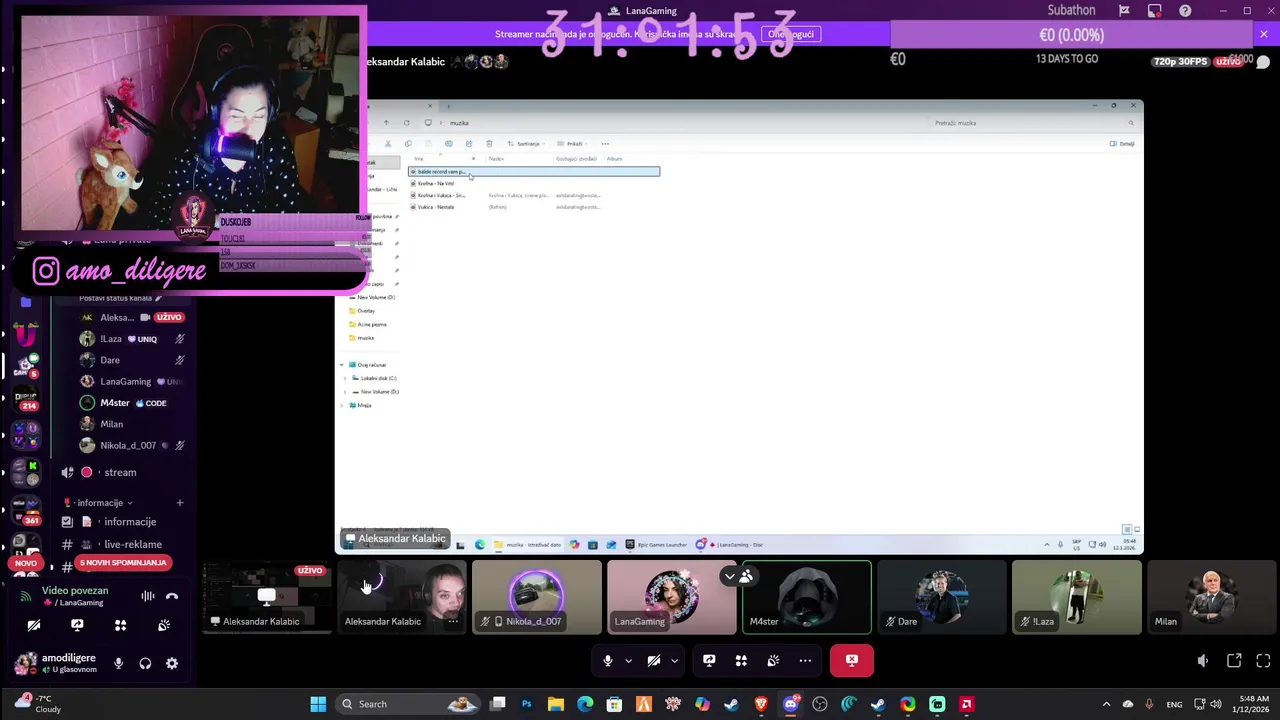Disconnect from voice in sidebar panel
This screenshot has width=1280, height=720.
(172, 596)
